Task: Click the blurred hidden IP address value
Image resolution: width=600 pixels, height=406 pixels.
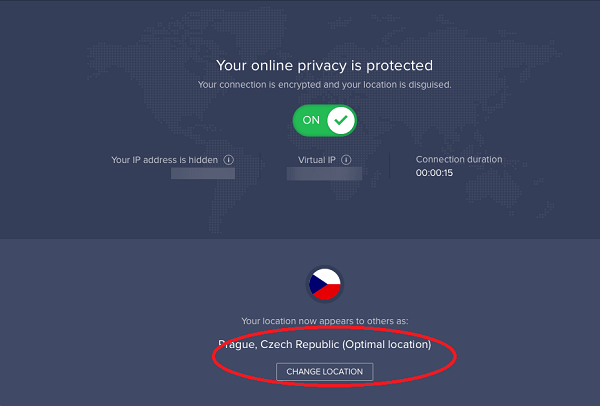Action: (202, 173)
